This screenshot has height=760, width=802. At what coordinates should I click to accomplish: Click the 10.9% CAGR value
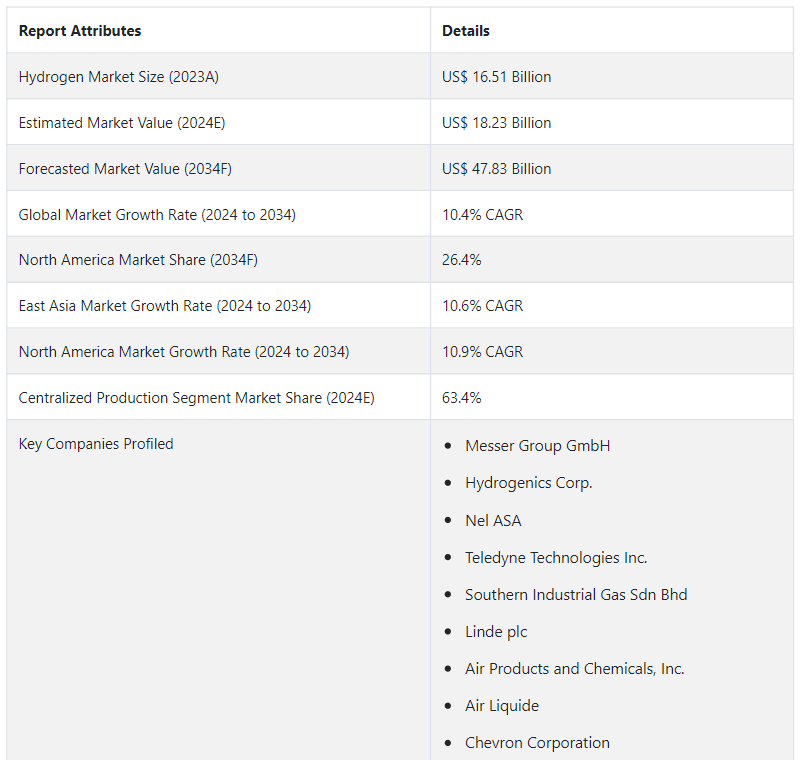(x=482, y=352)
